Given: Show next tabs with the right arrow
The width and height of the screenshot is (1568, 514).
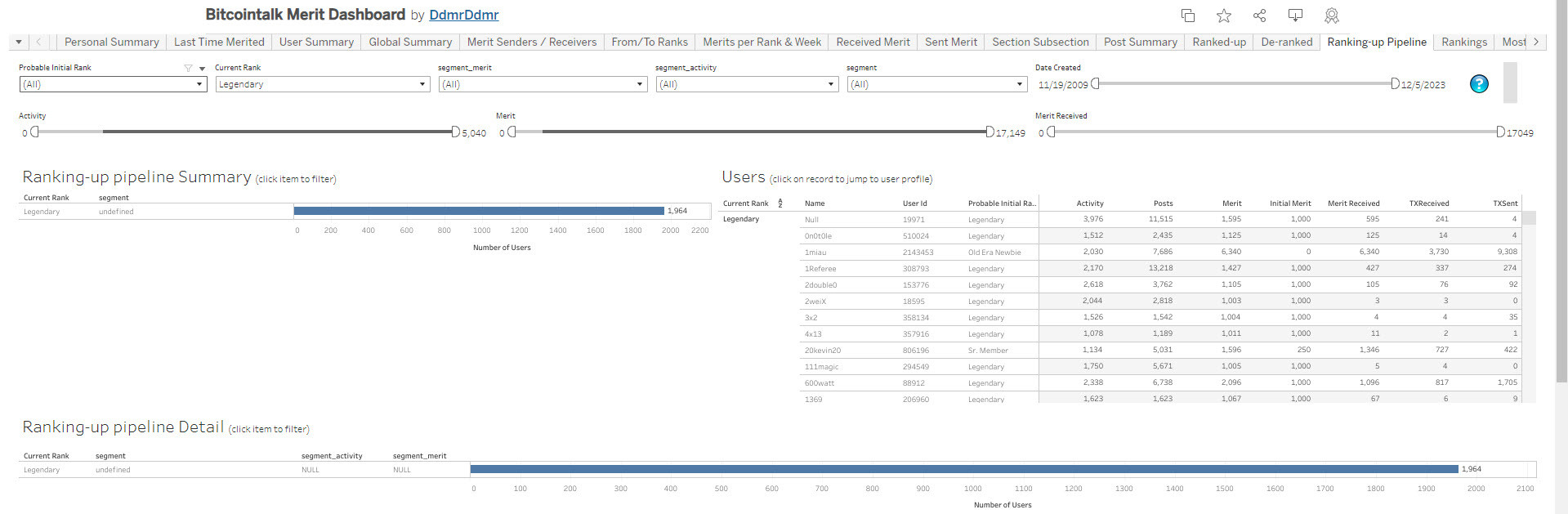Looking at the screenshot, I should [1536, 42].
